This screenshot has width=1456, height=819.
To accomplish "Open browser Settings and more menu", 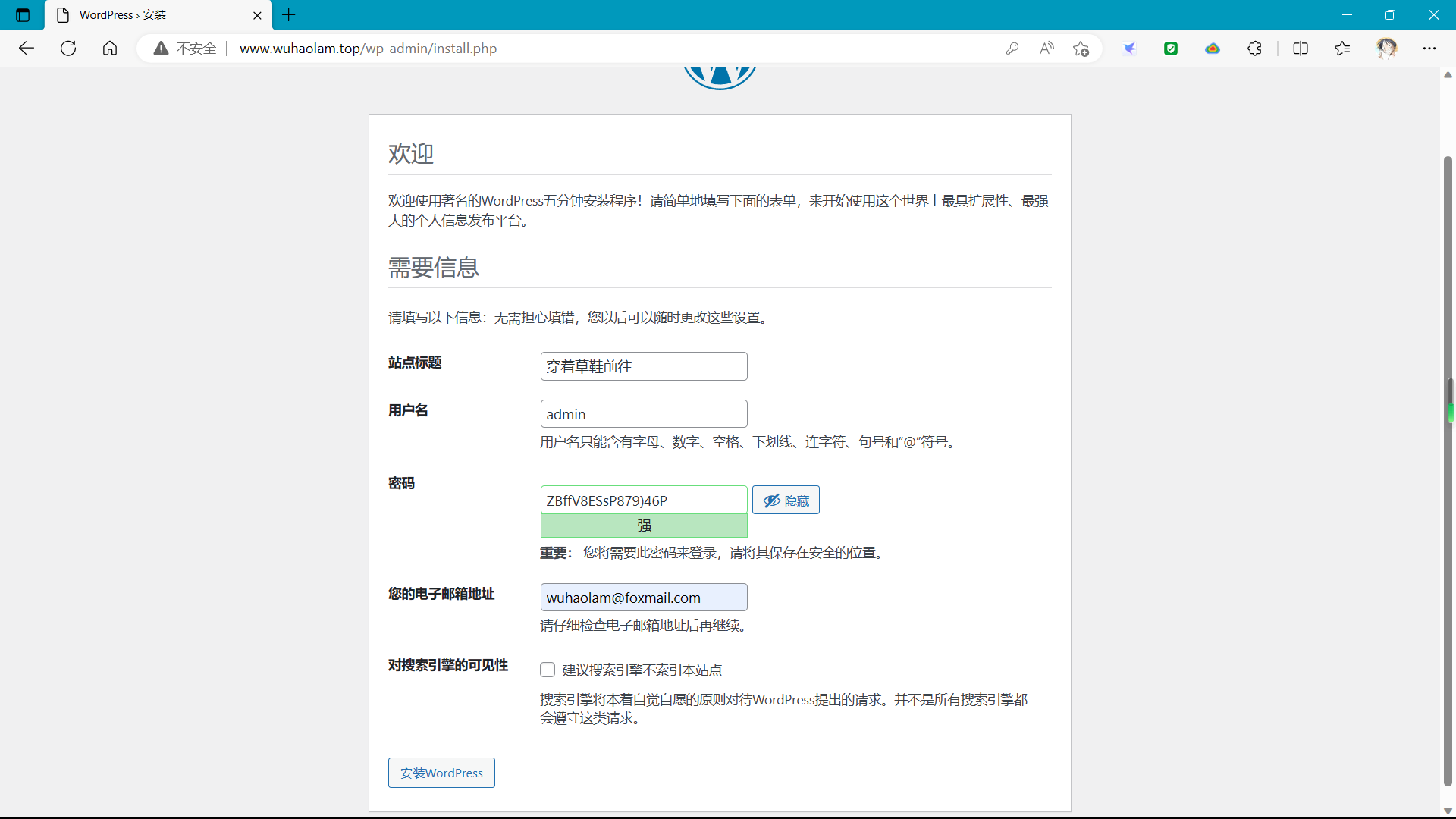I will click(1429, 49).
